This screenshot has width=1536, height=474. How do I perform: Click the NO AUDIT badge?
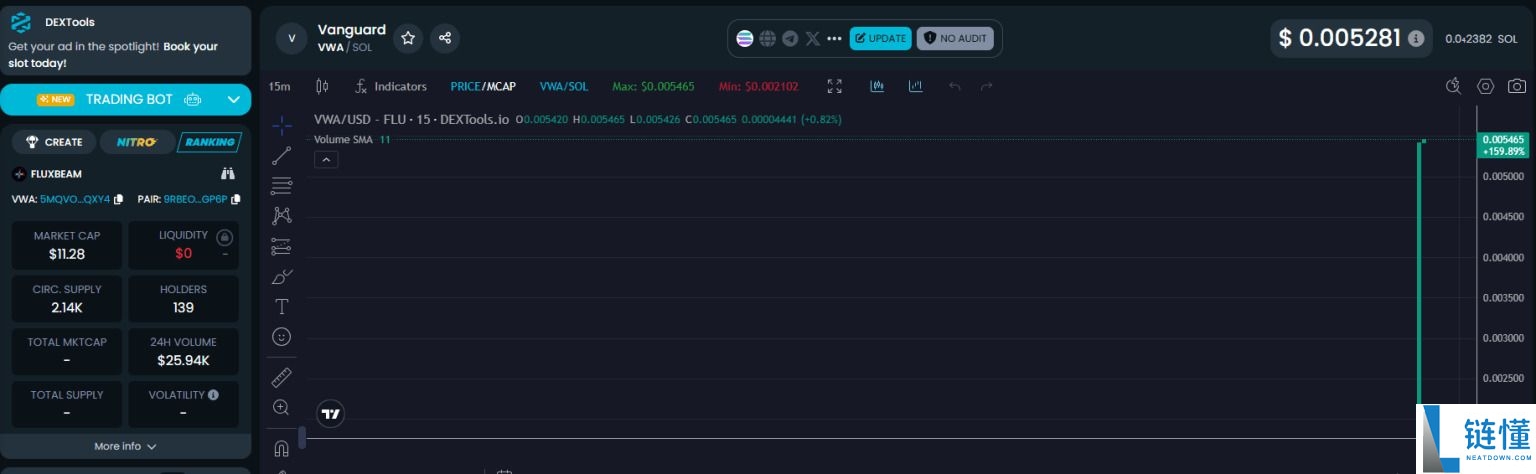tap(956, 39)
